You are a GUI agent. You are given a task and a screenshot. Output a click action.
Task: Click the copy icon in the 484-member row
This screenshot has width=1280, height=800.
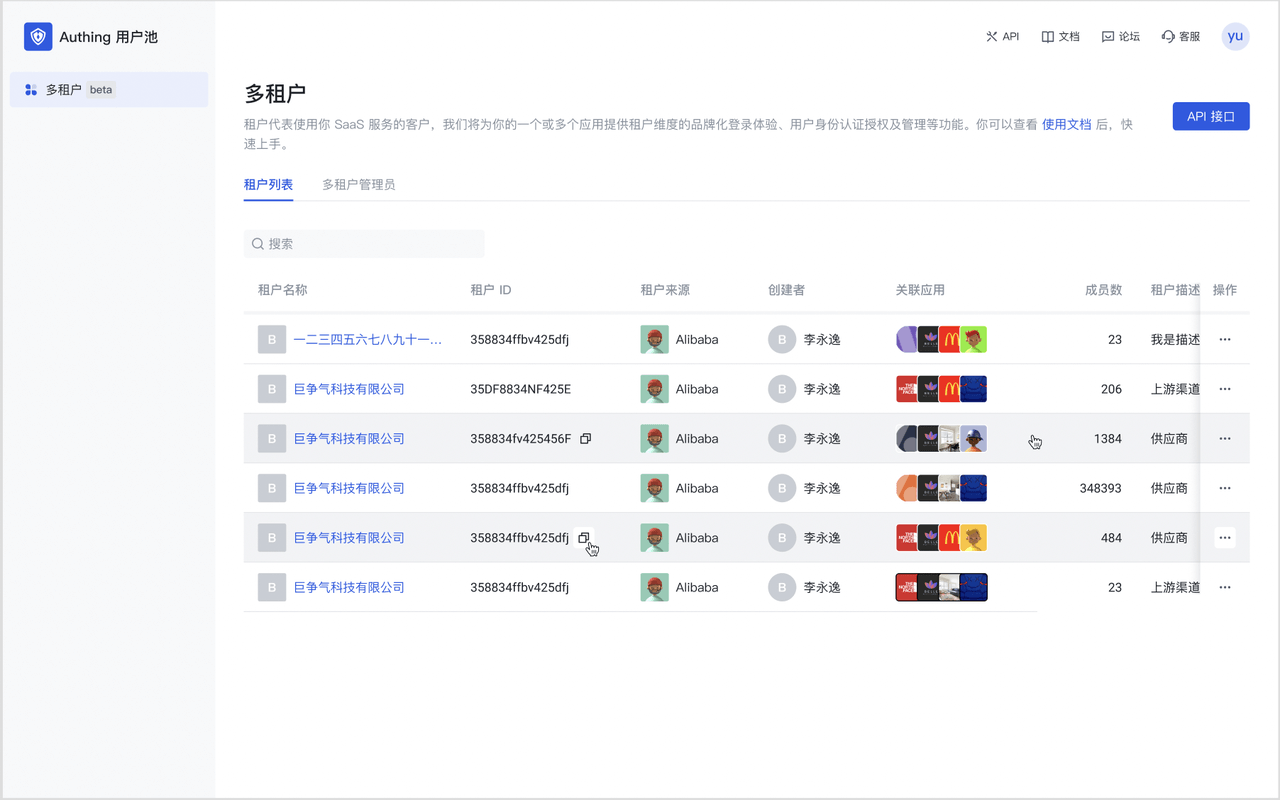[x=585, y=538]
